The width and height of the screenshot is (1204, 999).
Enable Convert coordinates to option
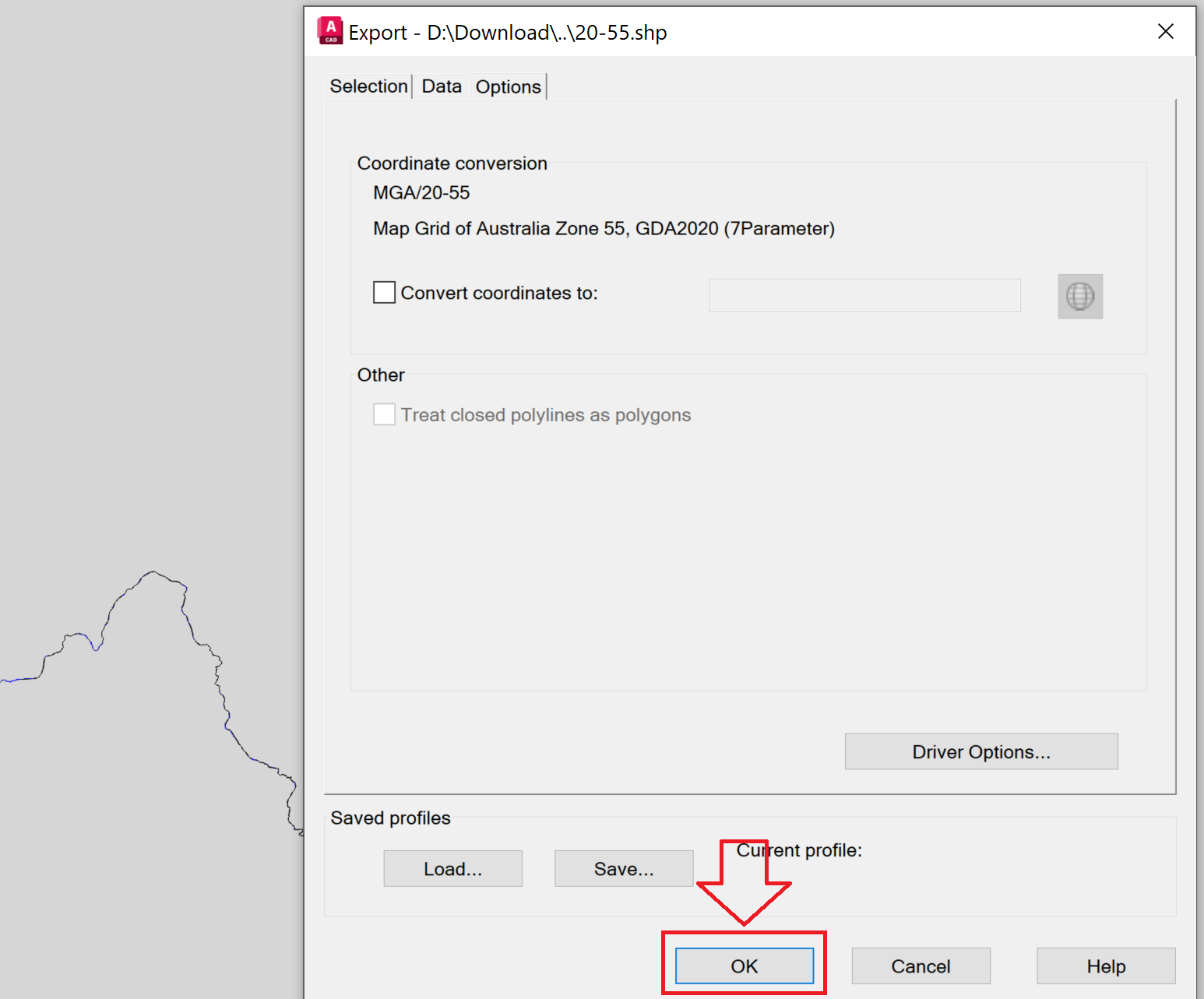(384, 292)
